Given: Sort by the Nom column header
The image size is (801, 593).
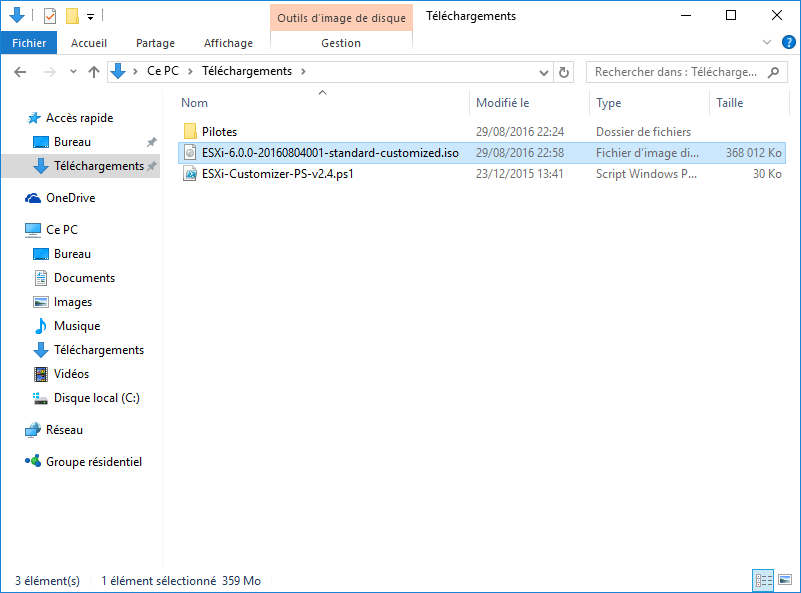Looking at the screenshot, I should [195, 103].
